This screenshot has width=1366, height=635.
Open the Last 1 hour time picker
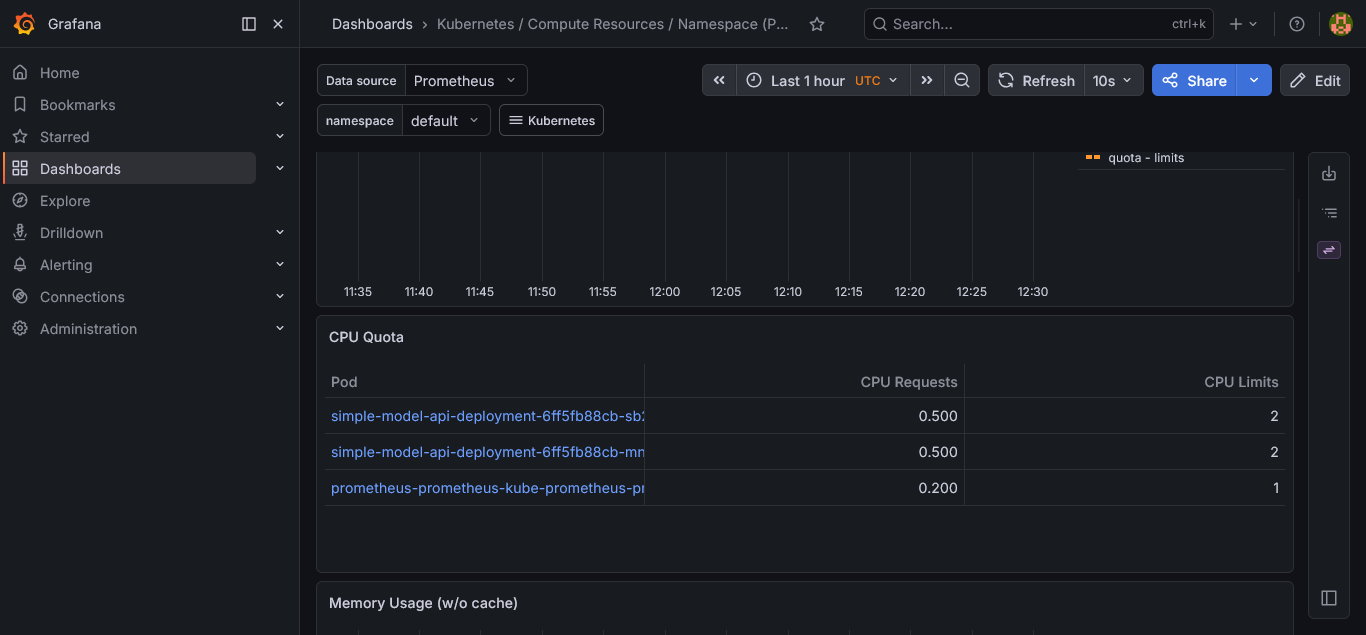pos(823,81)
